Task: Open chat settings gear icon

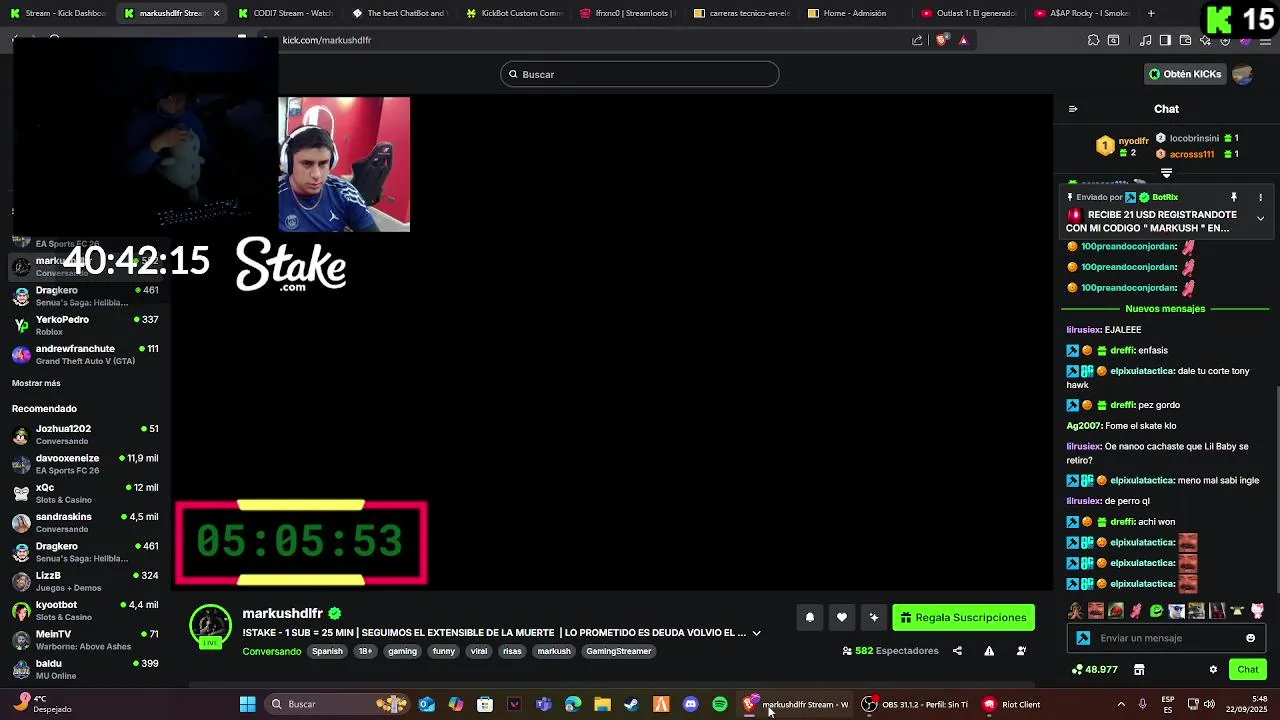Action: point(1213,670)
